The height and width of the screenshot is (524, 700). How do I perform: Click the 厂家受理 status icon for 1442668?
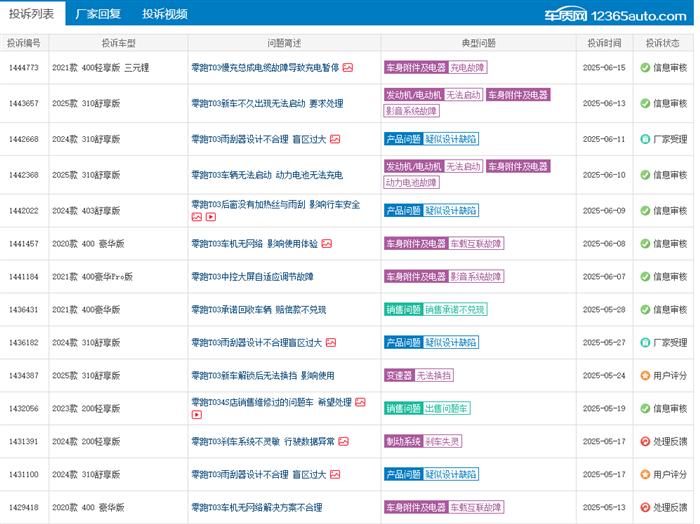click(645, 139)
